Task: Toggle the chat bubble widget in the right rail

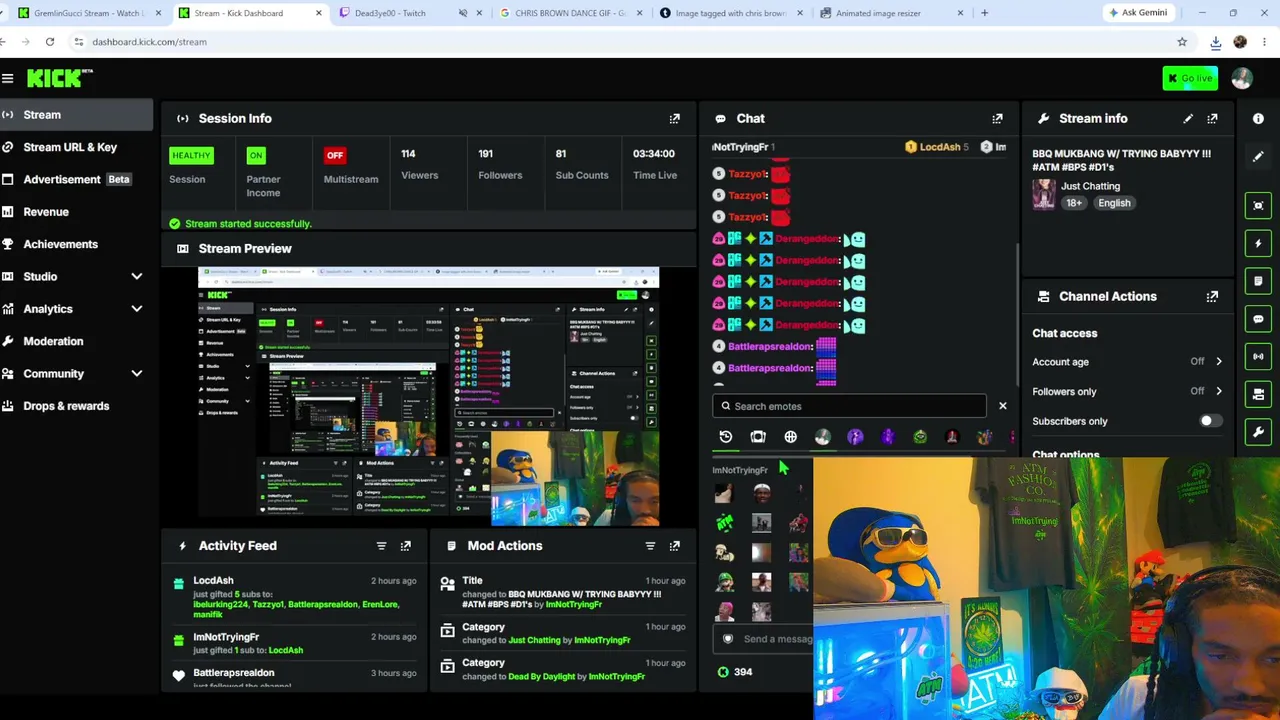Action: [x=1258, y=319]
